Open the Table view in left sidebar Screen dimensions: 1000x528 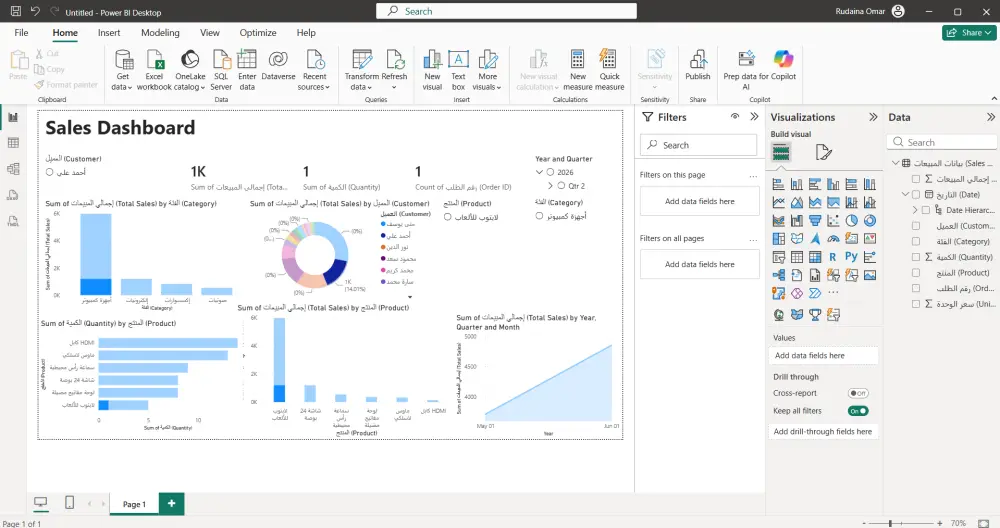click(13, 143)
